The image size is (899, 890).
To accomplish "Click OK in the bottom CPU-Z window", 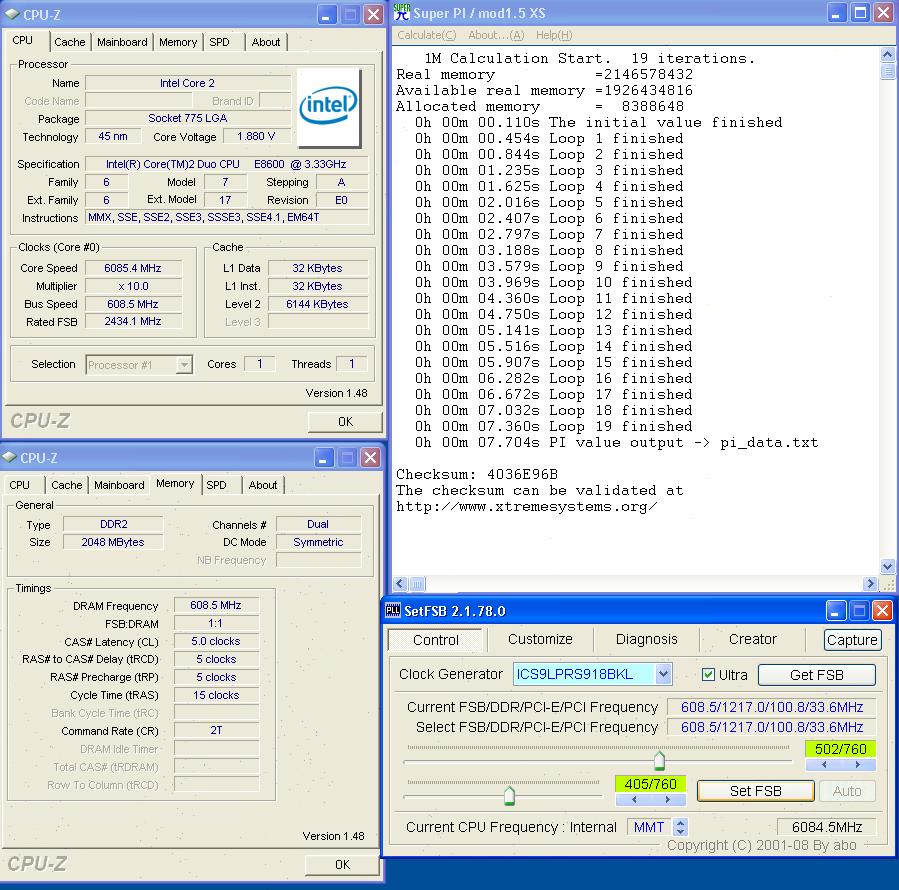I will pyautogui.click(x=342, y=865).
